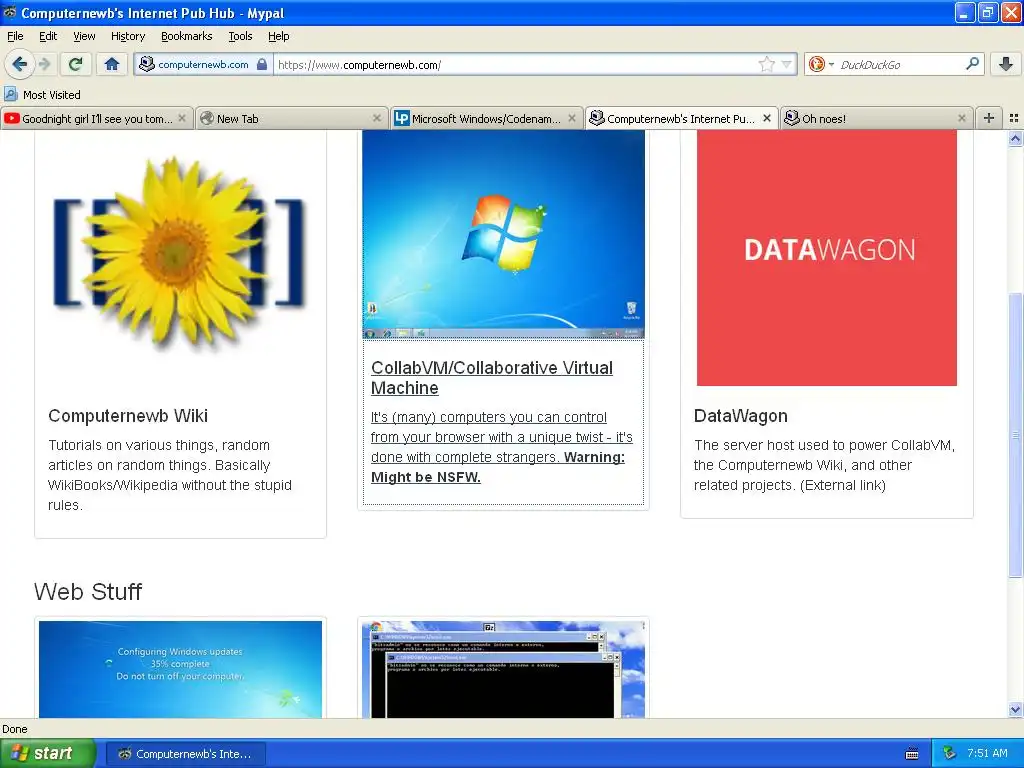Open a new tab with plus button
Viewport: 1024px width, 768px height.
coord(989,118)
